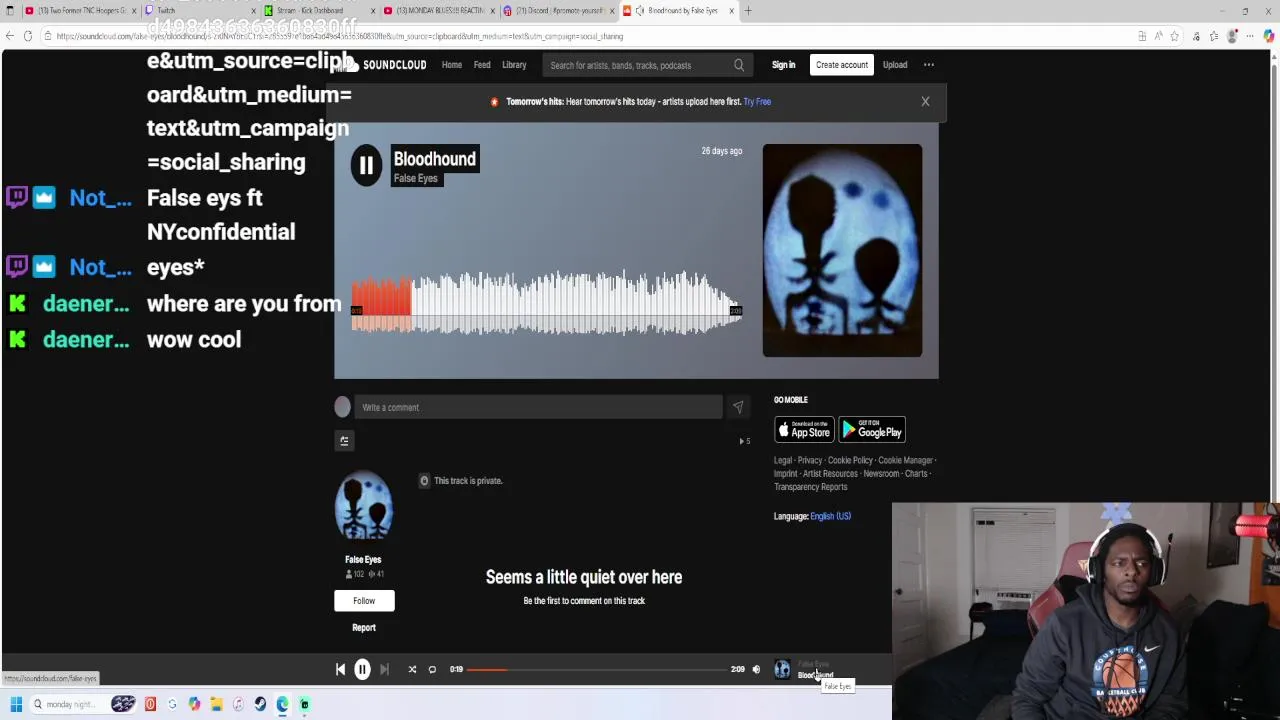
Task: Click the Sign in button
Action: (x=783, y=65)
